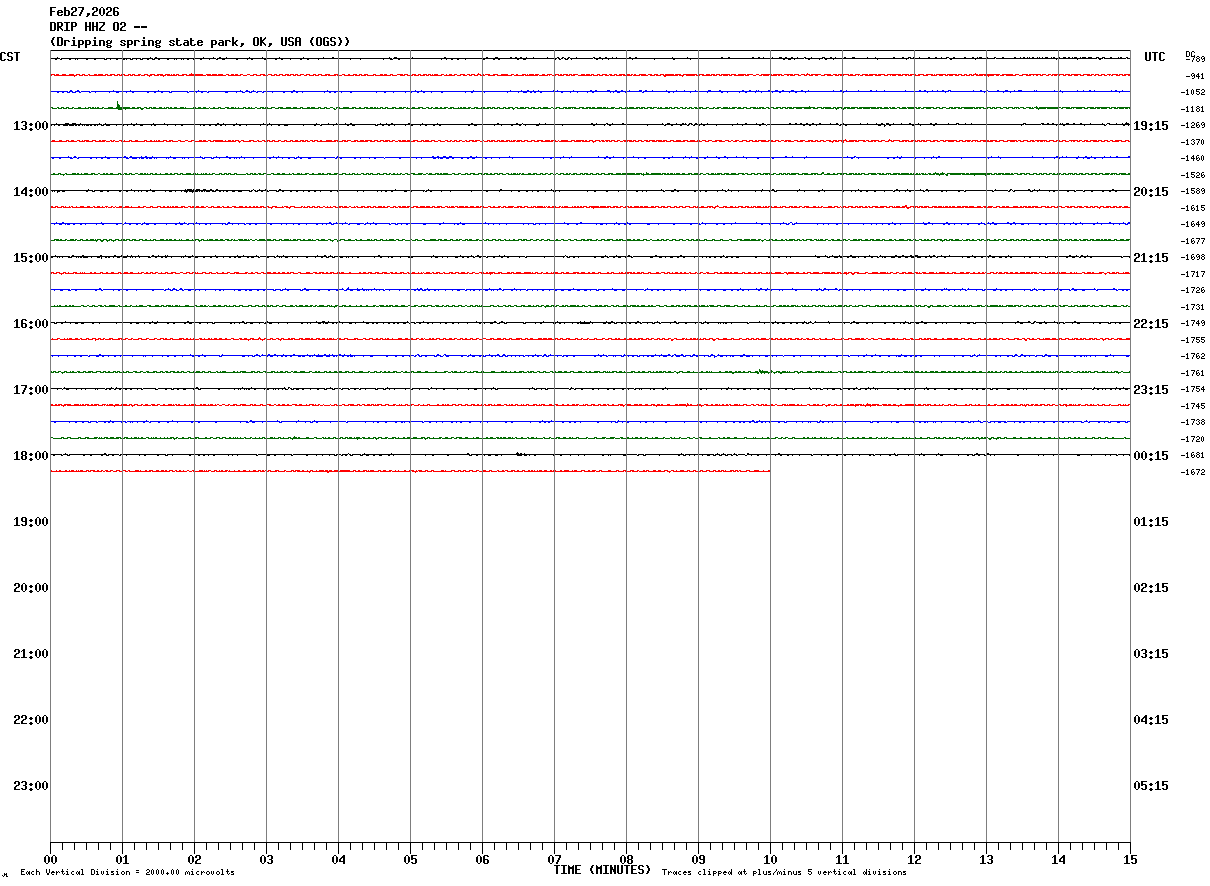The image size is (1210, 886).
Task: Click the 20:15 UTC time label
Action: [x=1151, y=191]
